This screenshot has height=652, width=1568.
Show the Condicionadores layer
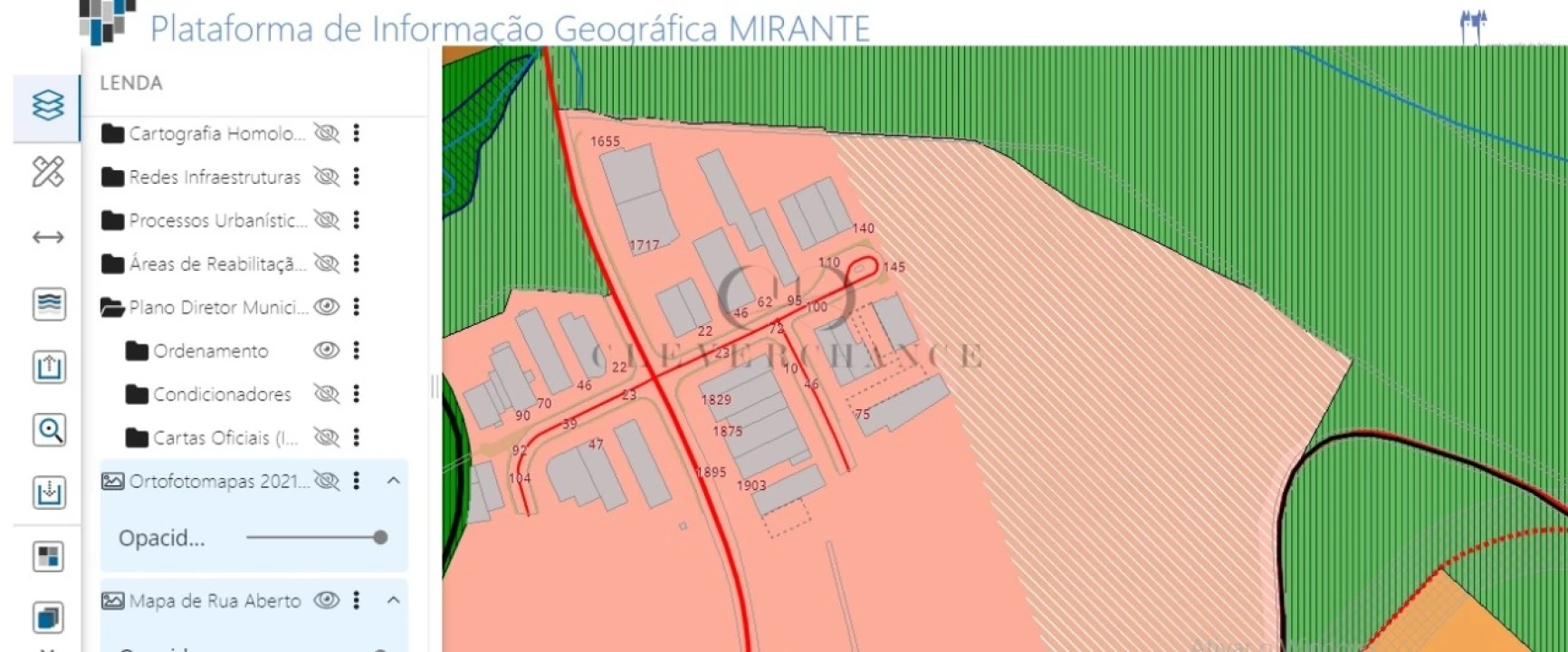point(327,393)
